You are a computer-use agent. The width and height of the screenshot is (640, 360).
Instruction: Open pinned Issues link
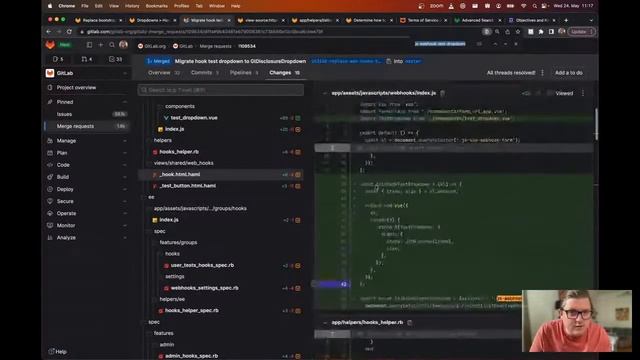coord(87,114)
